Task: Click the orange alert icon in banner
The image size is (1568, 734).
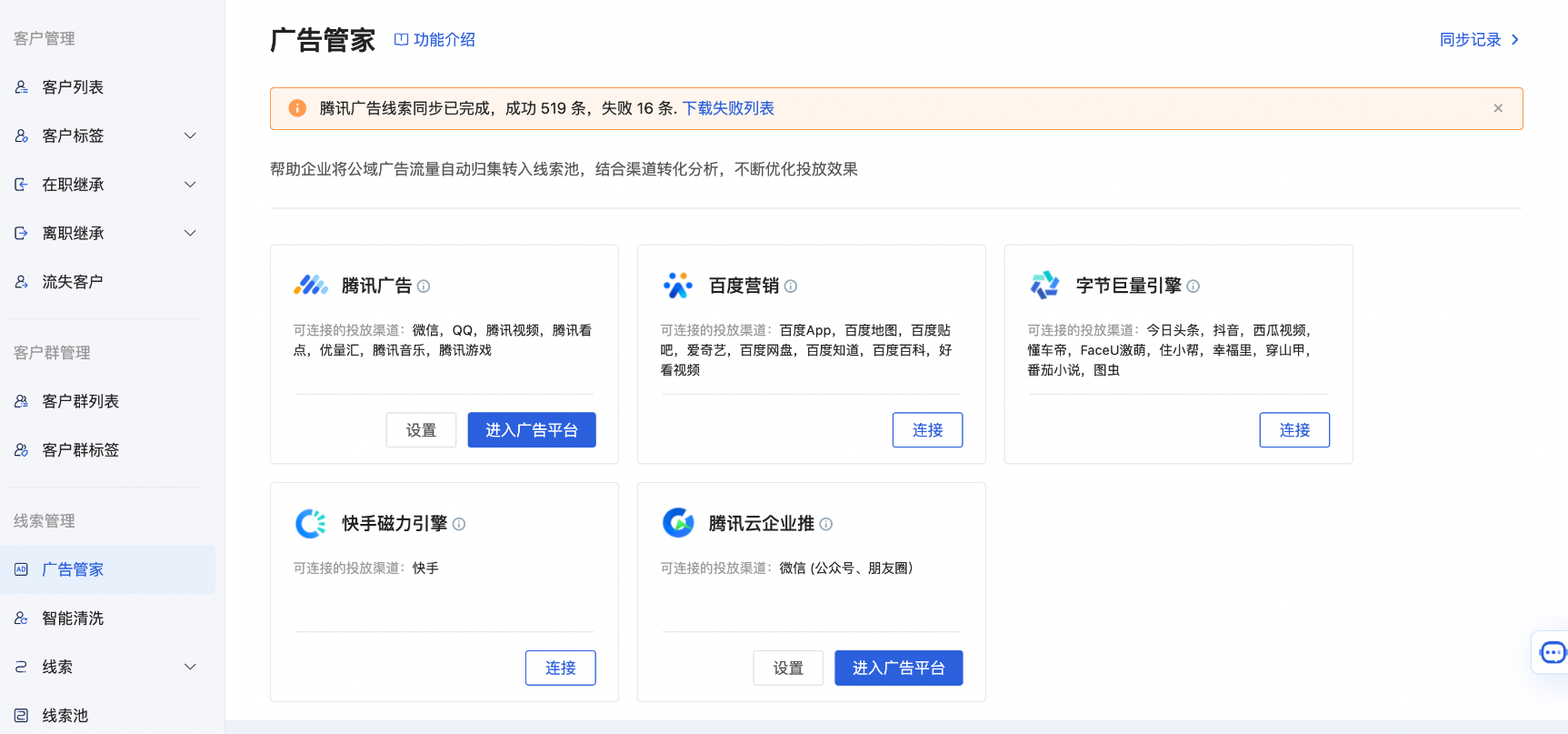Action: click(x=297, y=108)
